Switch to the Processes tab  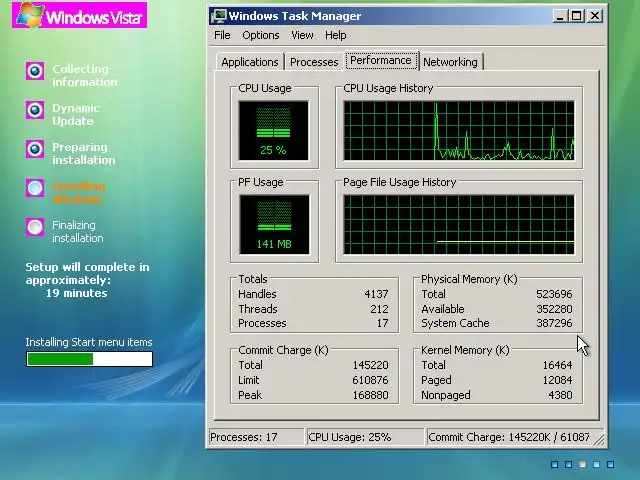coord(314,62)
